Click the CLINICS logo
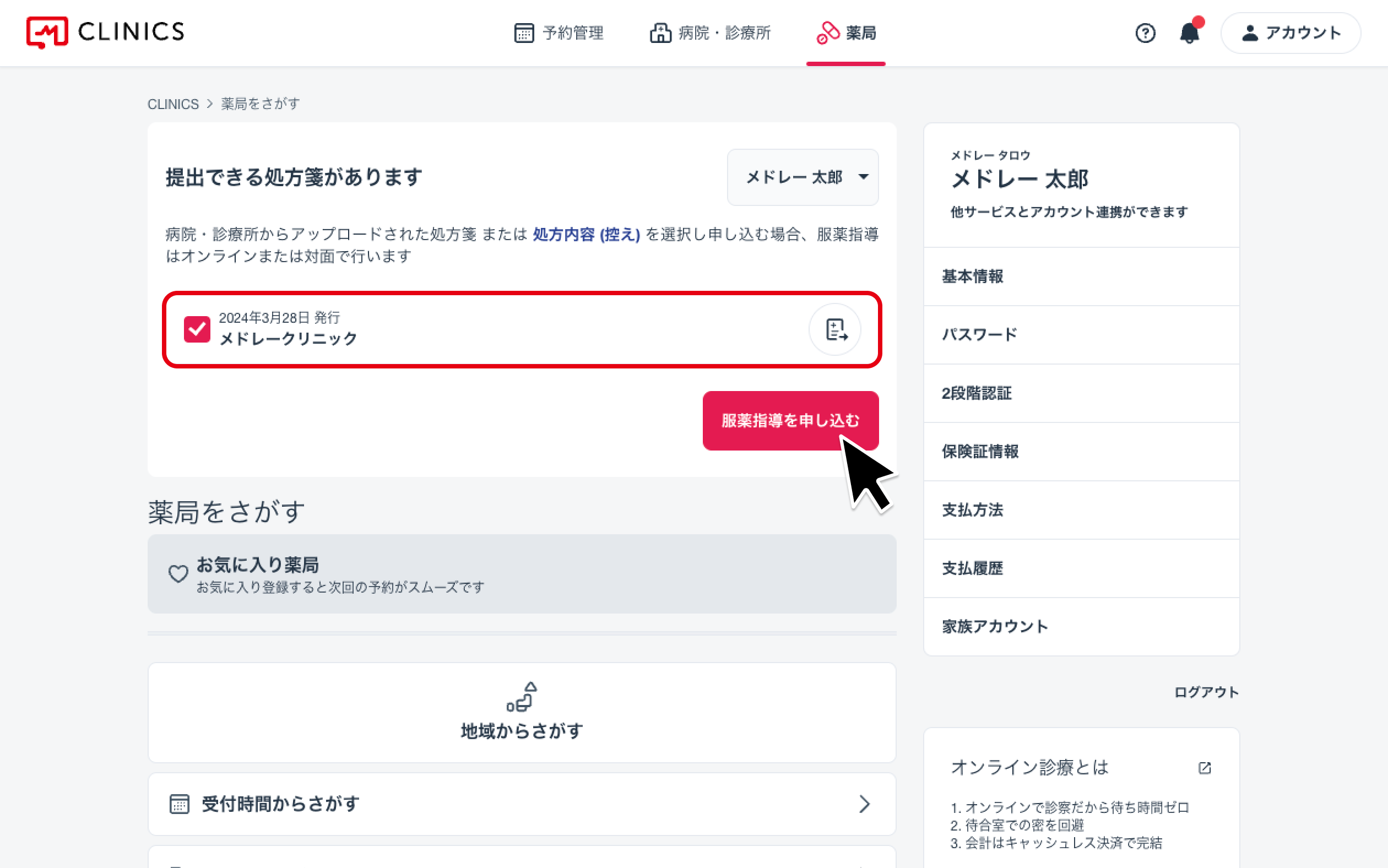This screenshot has width=1388, height=868. click(x=106, y=32)
